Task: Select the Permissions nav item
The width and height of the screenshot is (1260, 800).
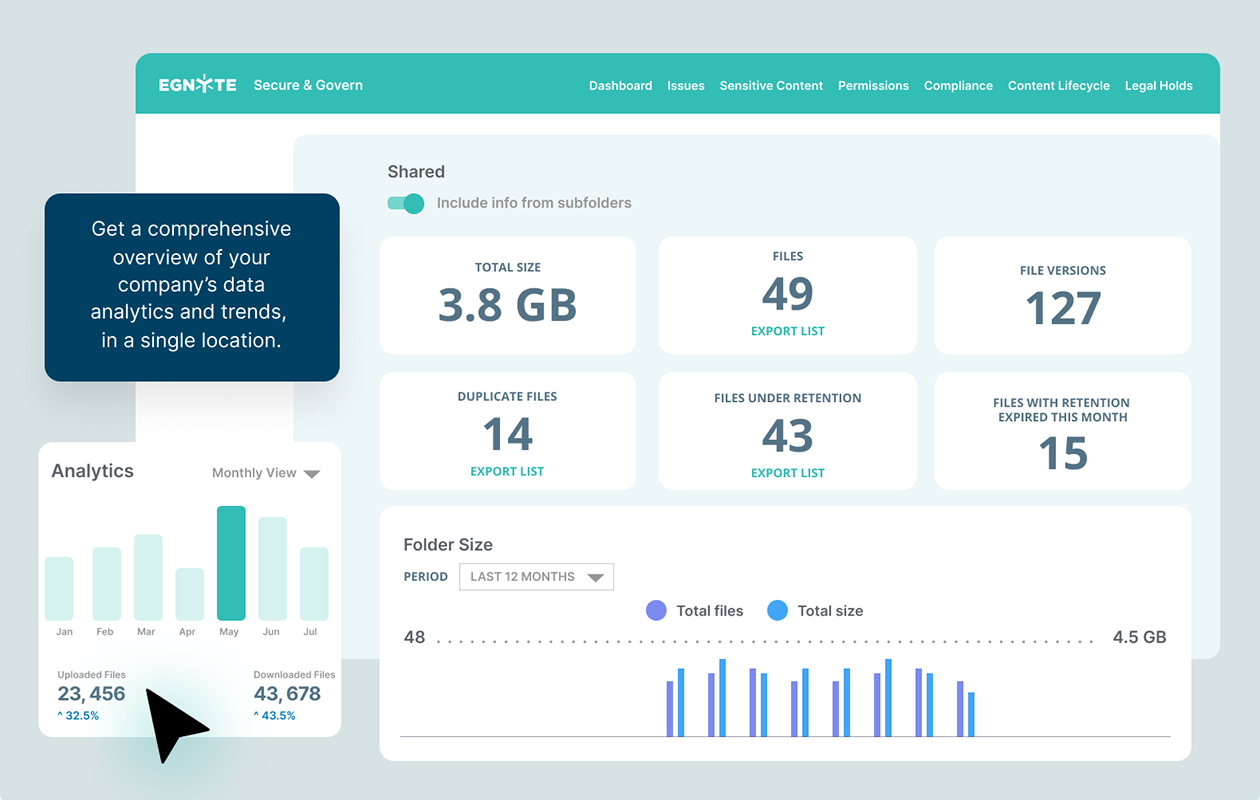Action: pos(873,86)
